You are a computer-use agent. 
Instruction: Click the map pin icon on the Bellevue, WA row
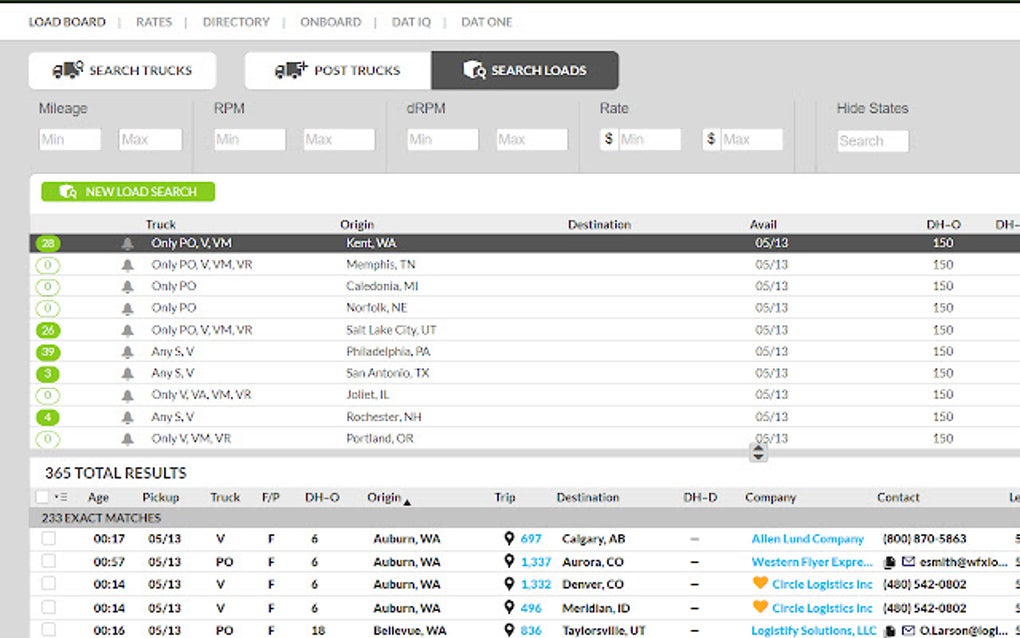pos(511,630)
